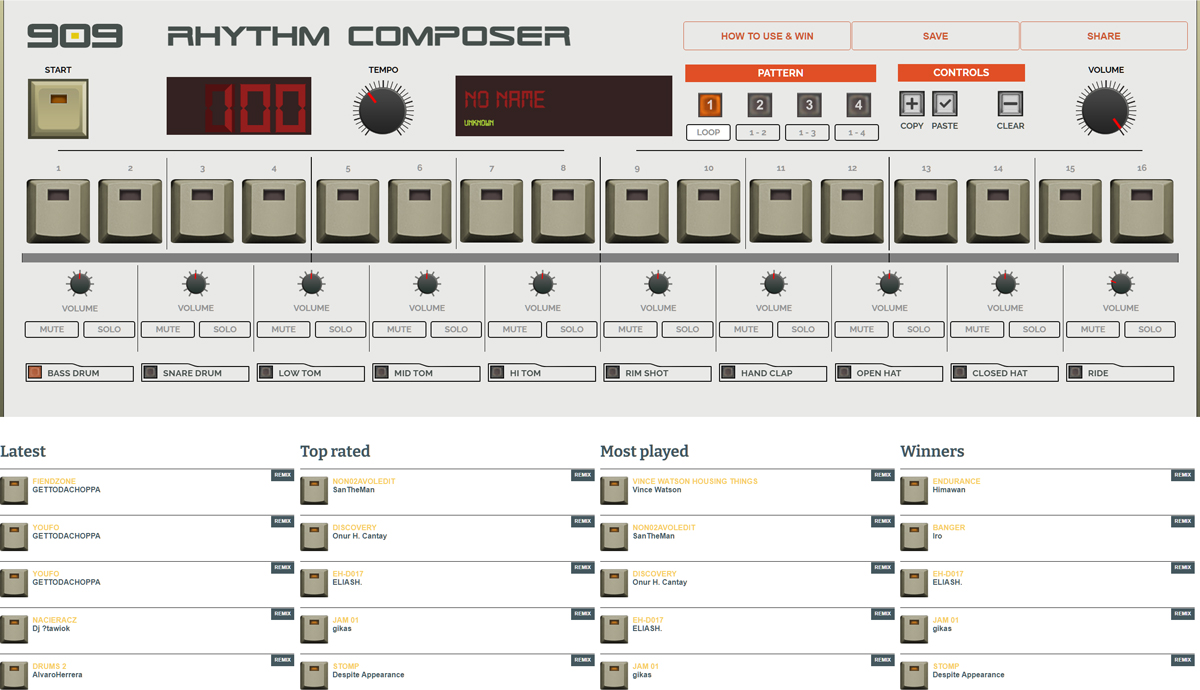Clear the current pattern with CLEAR icon
The width and height of the screenshot is (1200, 690).
1010,103
